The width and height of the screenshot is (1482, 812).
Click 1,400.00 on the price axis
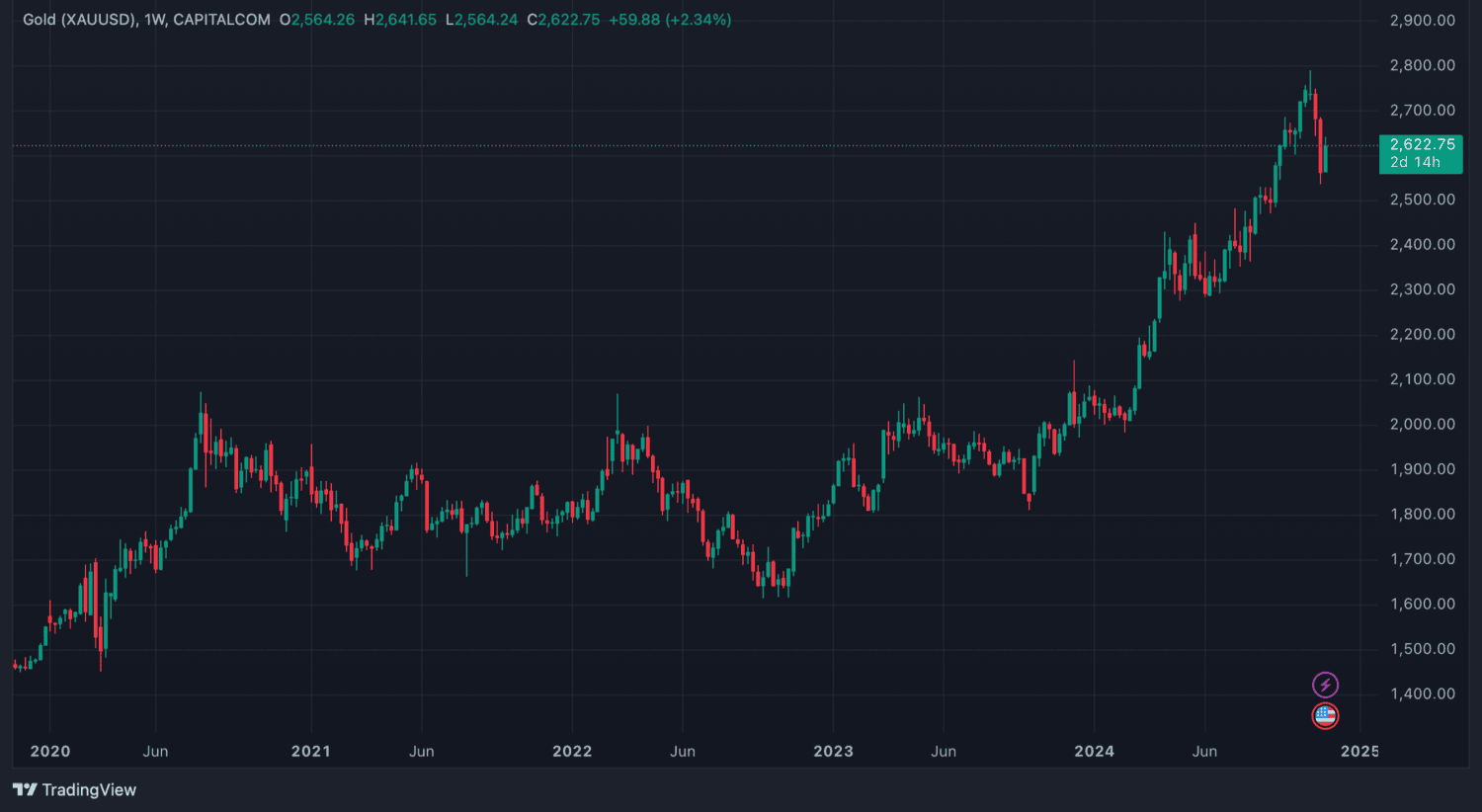pos(1422,693)
